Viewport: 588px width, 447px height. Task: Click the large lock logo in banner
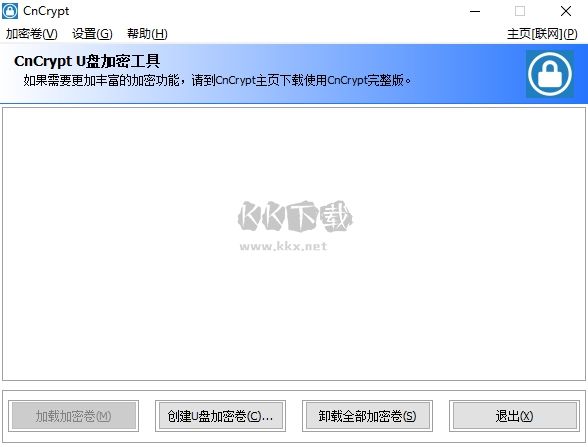550,74
